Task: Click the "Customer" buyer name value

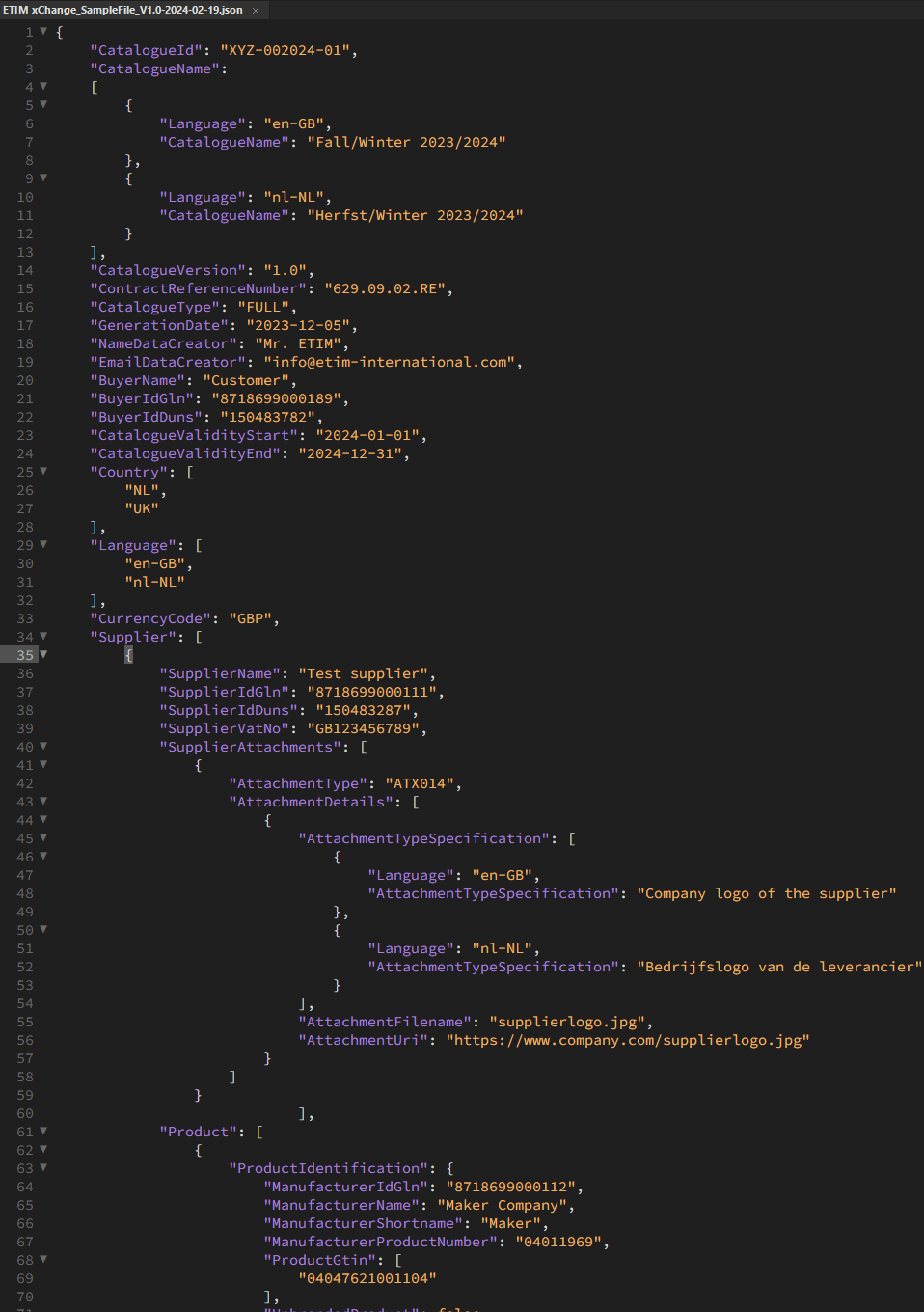Action: coord(246,380)
